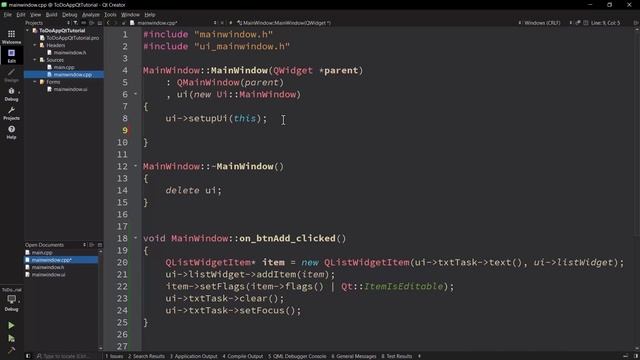Screen dimensions: 640x360
Task: Open the Analyze menu
Action: click(x=91, y=15)
